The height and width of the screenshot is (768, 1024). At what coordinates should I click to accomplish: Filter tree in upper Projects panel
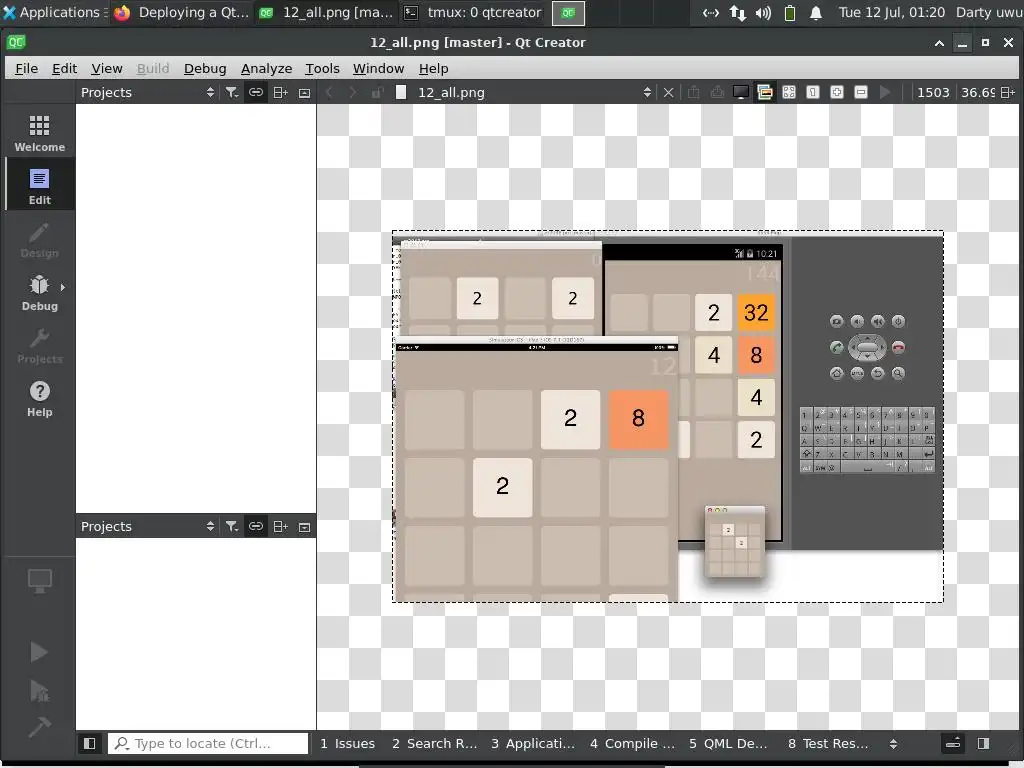click(232, 92)
